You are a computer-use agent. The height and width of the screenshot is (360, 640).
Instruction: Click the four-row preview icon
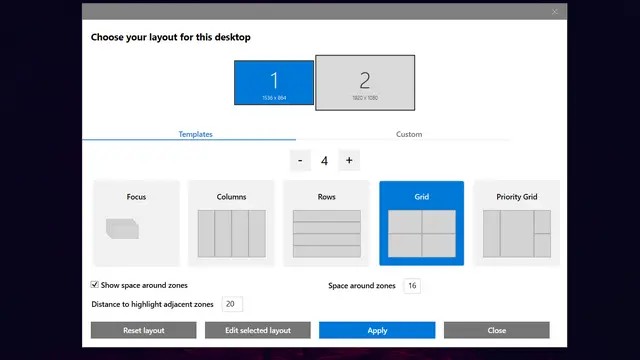click(x=327, y=233)
